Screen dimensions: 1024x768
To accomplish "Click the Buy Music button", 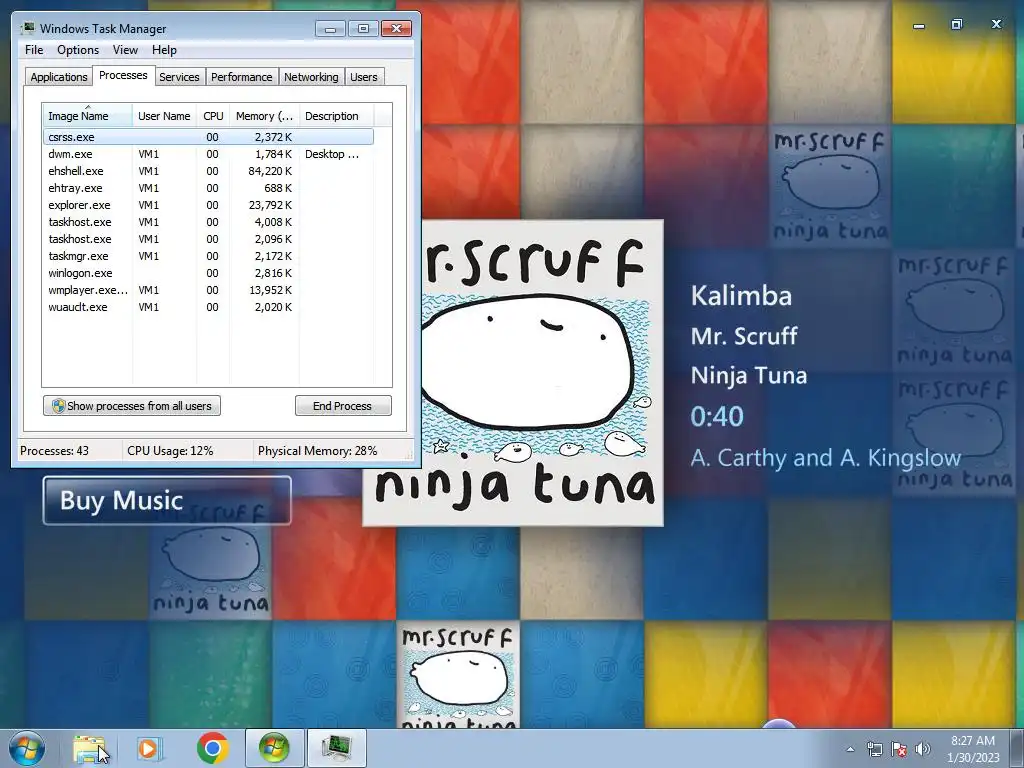I will pyautogui.click(x=167, y=500).
